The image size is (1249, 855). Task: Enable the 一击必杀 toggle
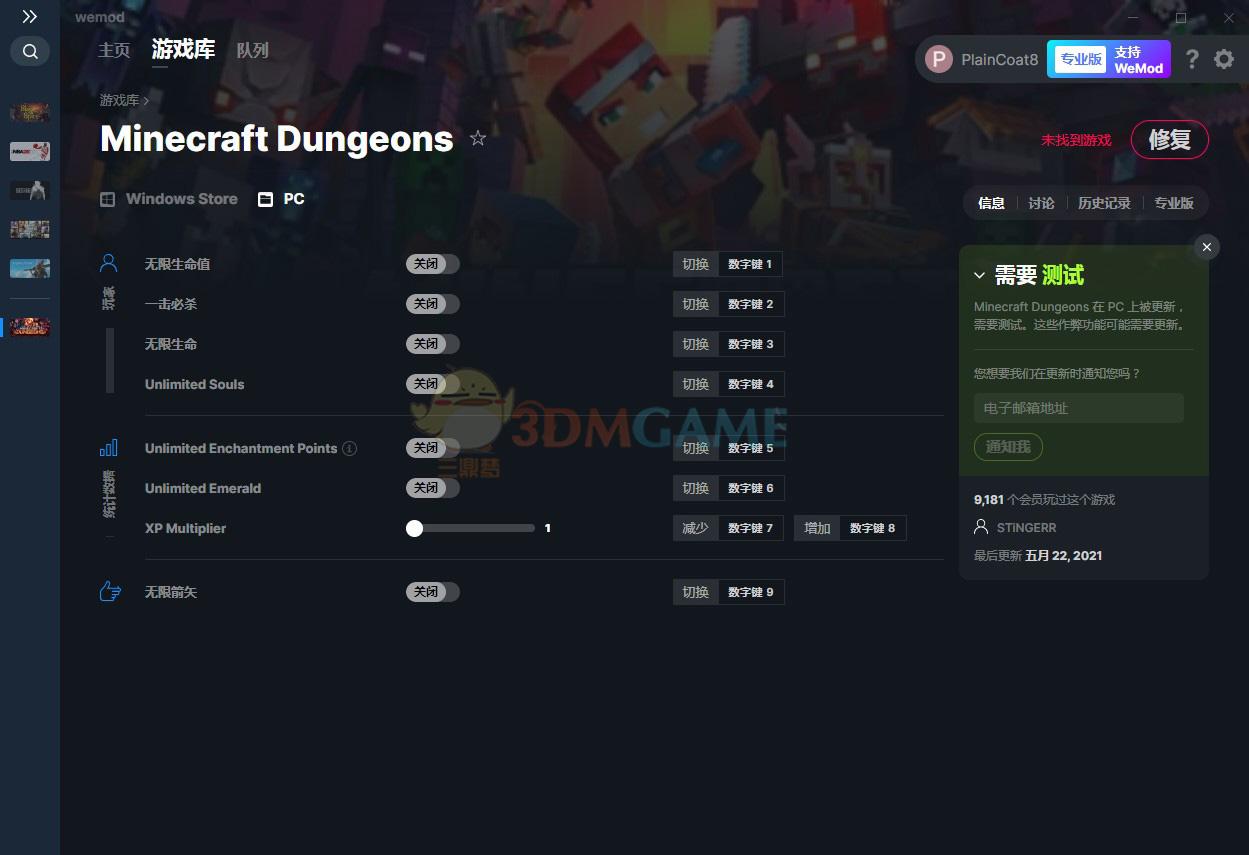pos(432,304)
